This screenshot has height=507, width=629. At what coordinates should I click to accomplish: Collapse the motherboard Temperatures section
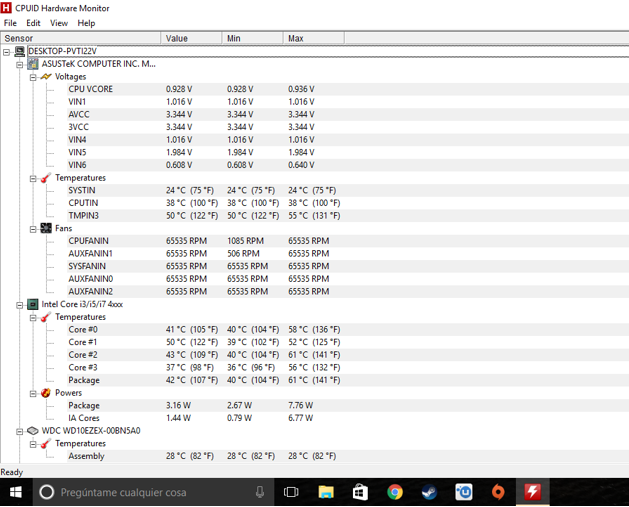coord(33,178)
